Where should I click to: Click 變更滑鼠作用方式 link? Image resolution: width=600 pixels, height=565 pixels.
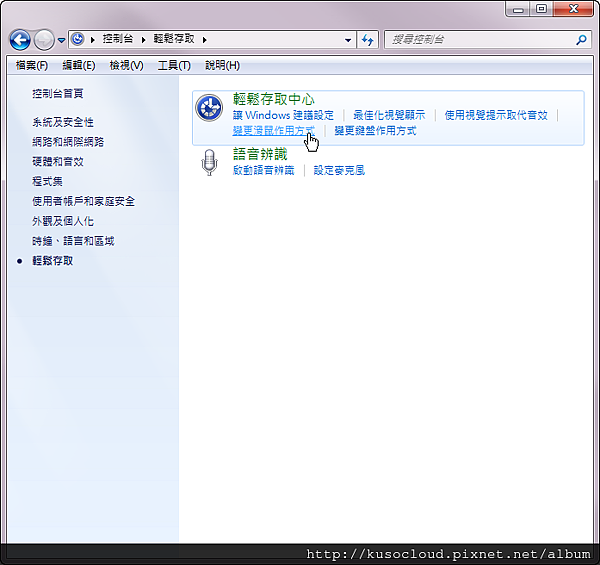[x=274, y=131]
